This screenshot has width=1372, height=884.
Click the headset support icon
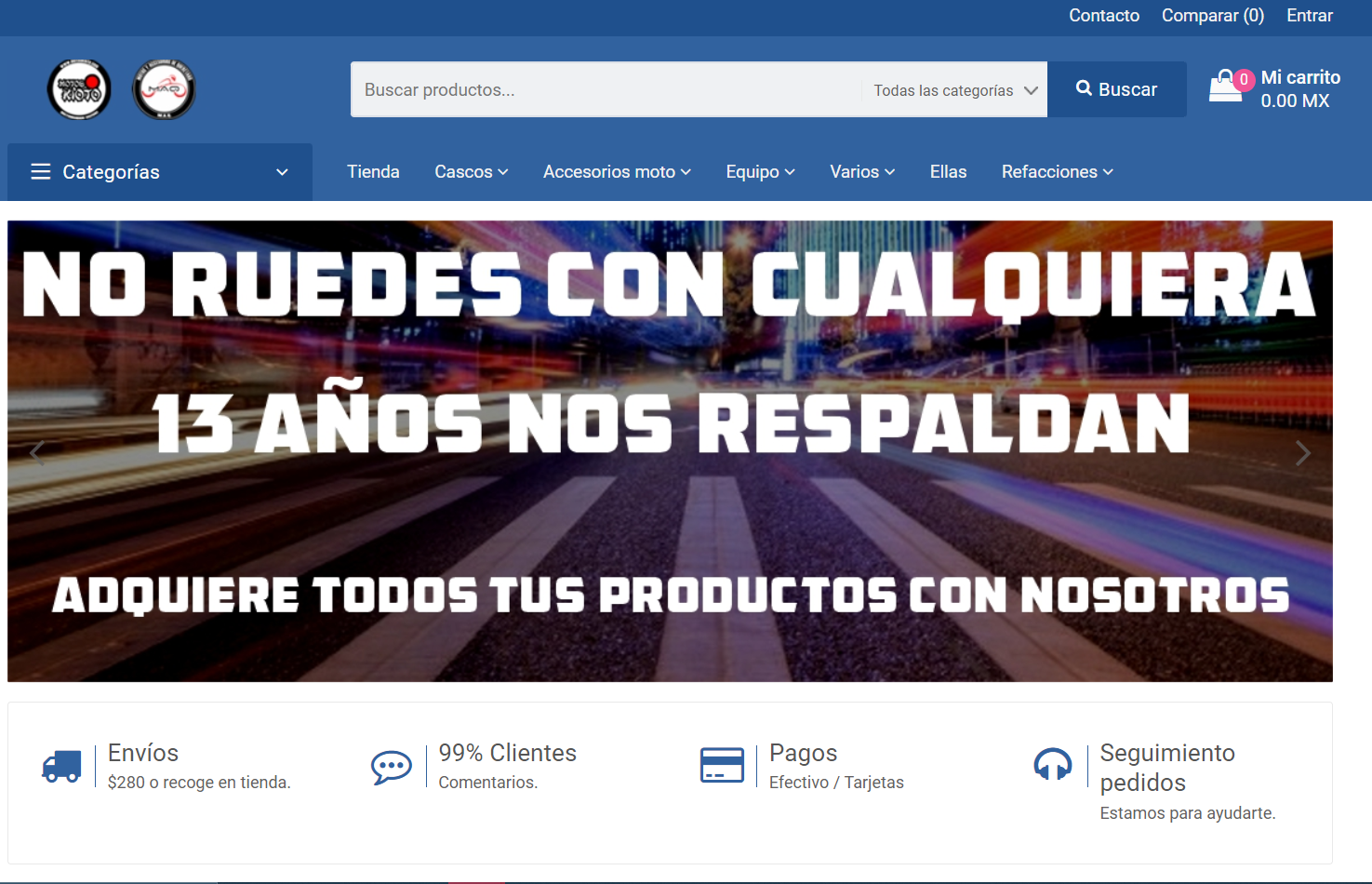pos(1053,765)
